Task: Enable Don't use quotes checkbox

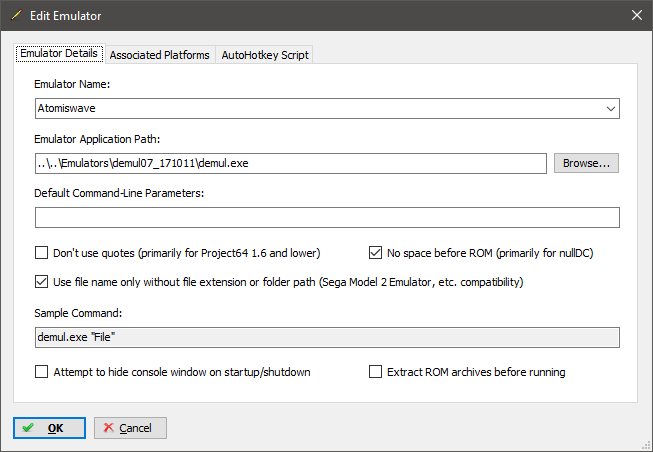Action: (41, 253)
